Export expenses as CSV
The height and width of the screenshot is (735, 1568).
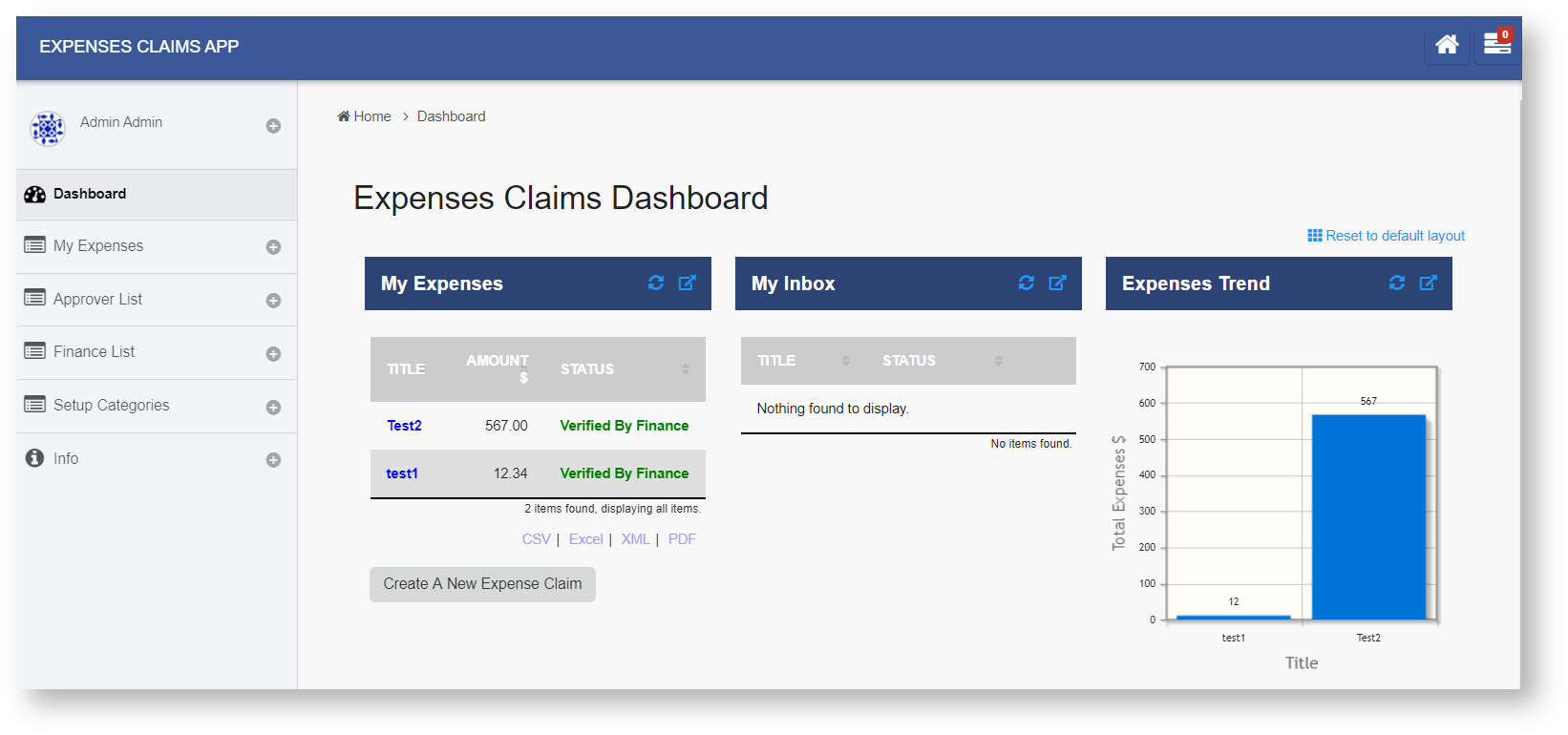coord(537,539)
